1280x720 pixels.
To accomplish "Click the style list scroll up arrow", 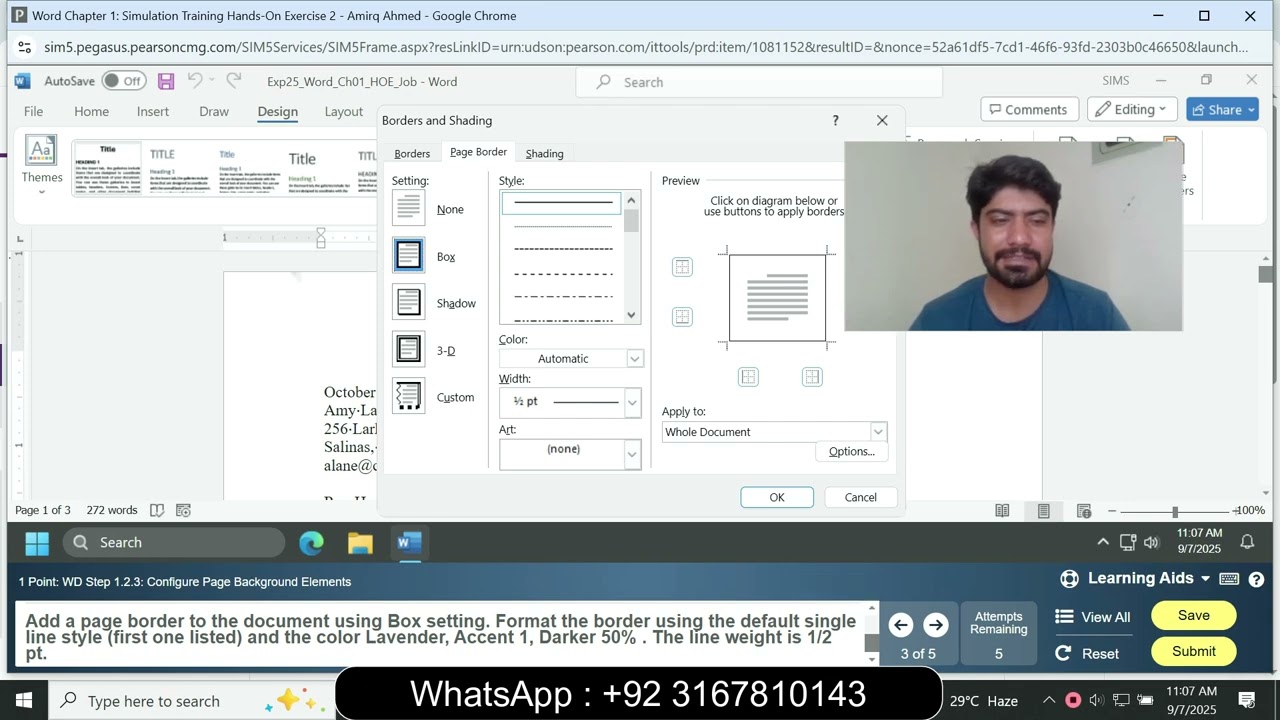I will tap(631, 201).
